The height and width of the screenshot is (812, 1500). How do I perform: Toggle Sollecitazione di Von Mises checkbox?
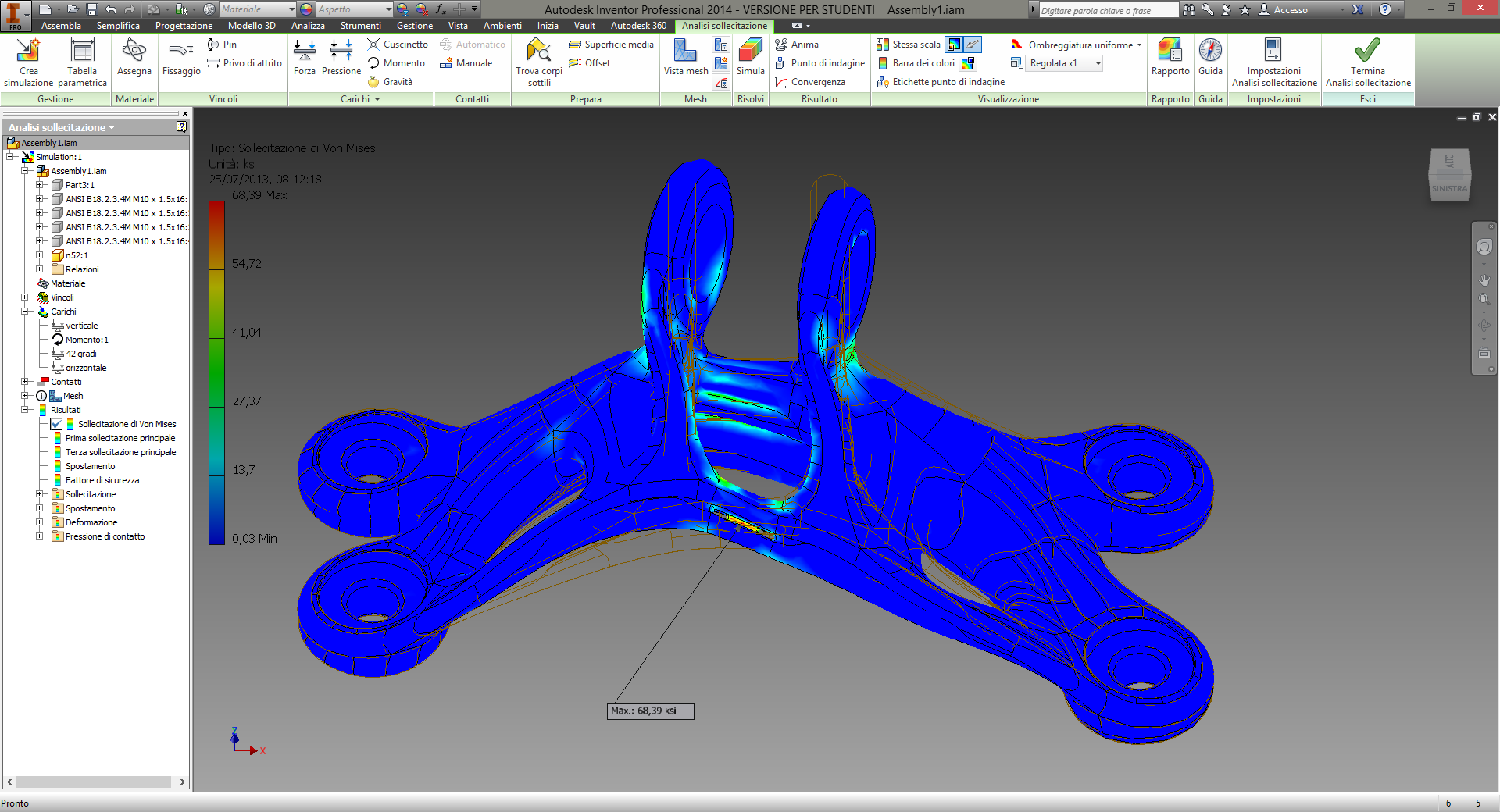pyautogui.click(x=56, y=424)
